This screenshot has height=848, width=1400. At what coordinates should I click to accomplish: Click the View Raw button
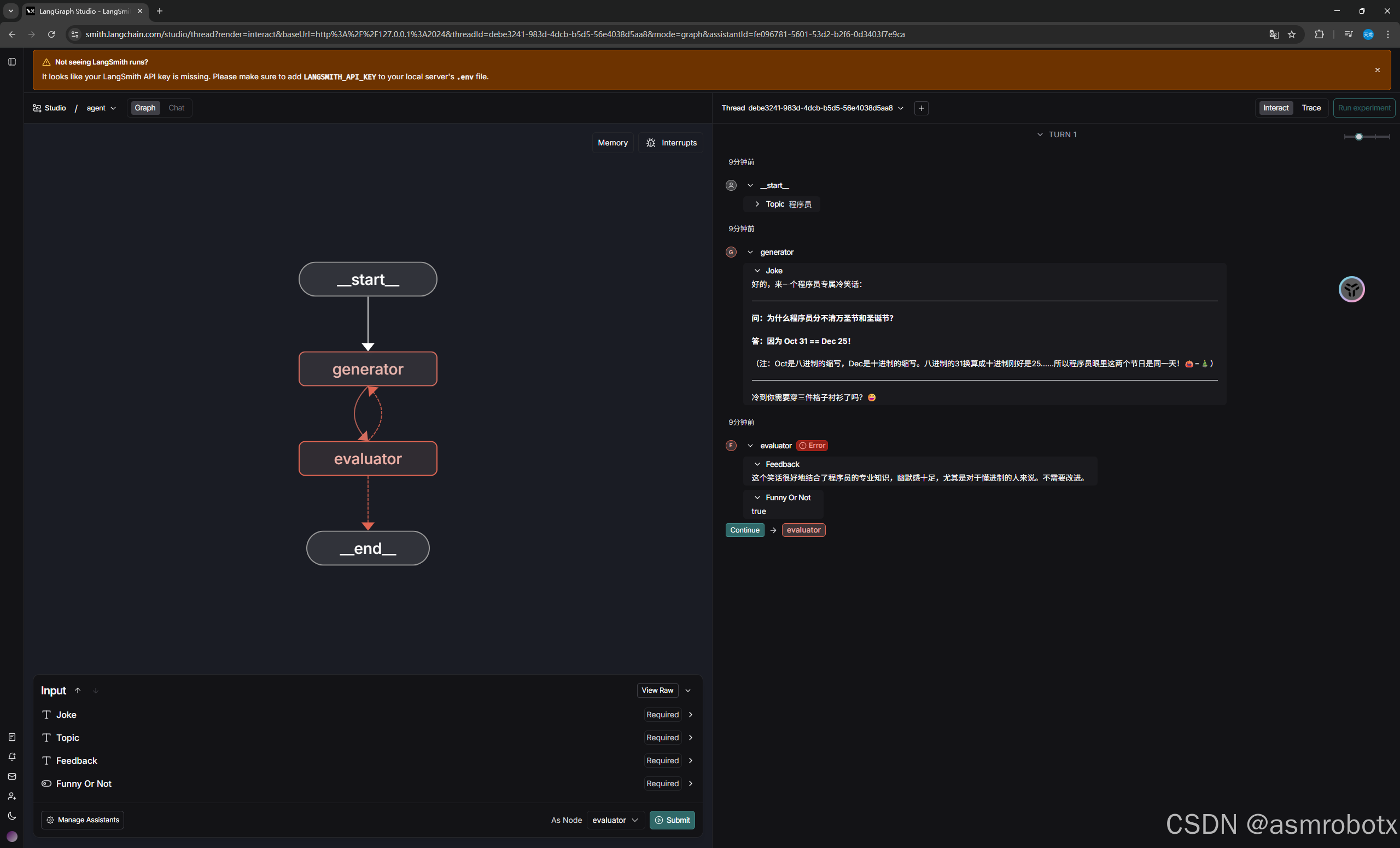tap(657, 690)
